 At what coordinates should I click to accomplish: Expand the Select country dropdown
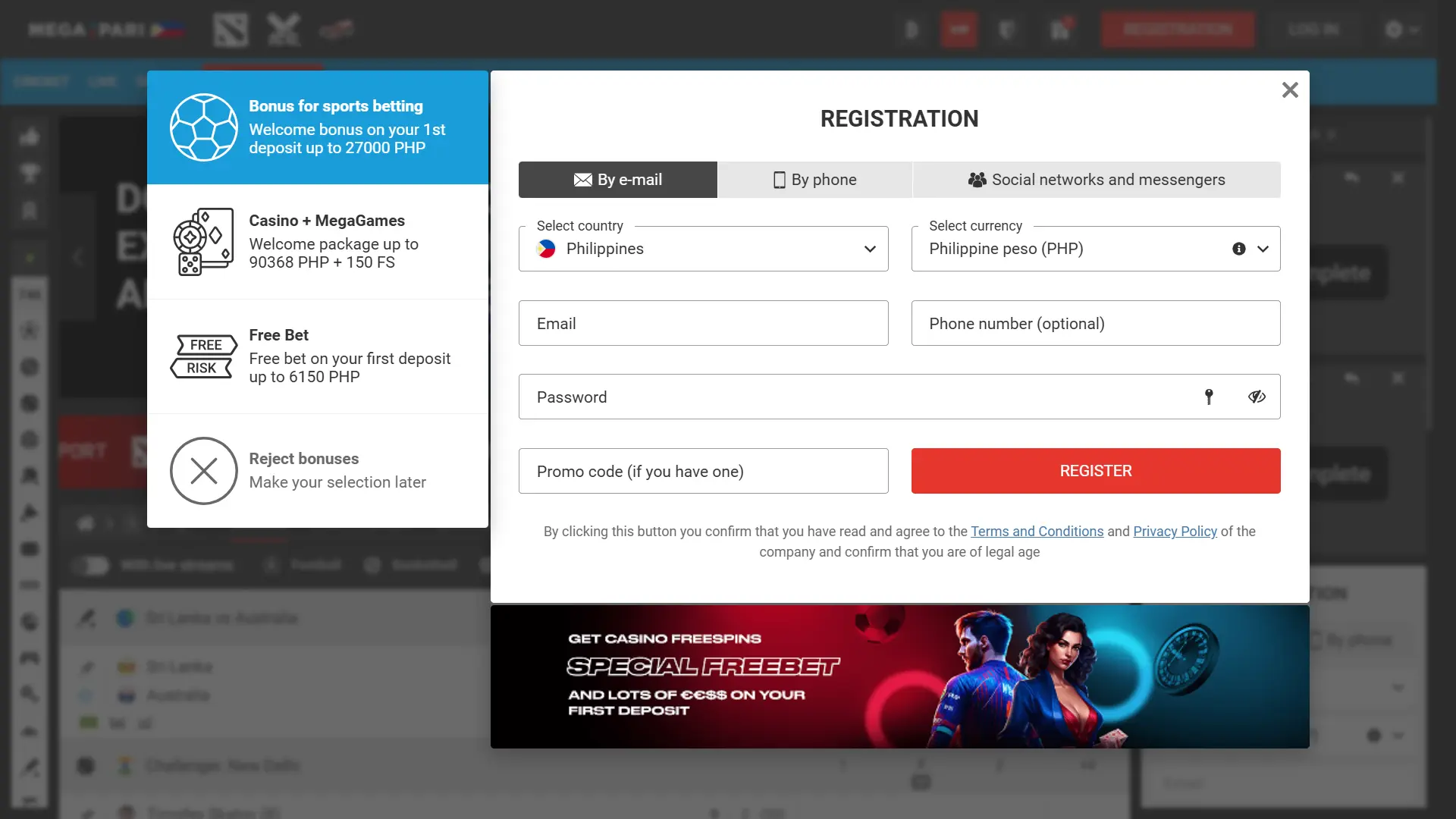click(x=868, y=248)
